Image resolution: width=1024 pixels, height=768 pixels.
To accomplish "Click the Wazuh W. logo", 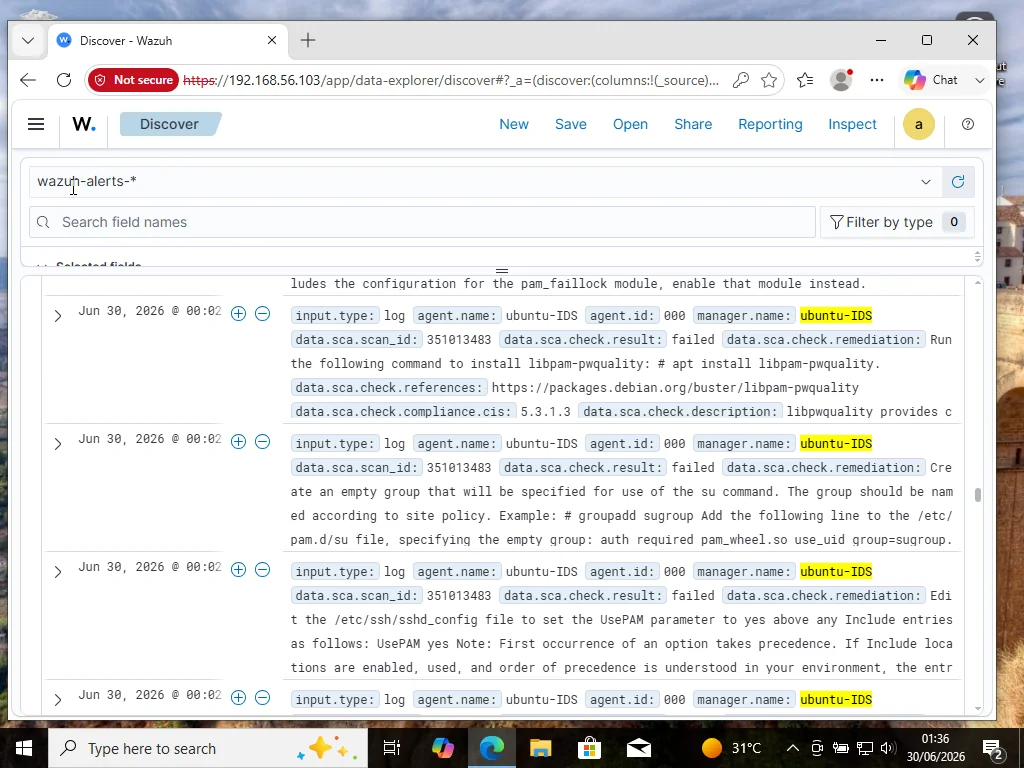I will pyautogui.click(x=84, y=124).
